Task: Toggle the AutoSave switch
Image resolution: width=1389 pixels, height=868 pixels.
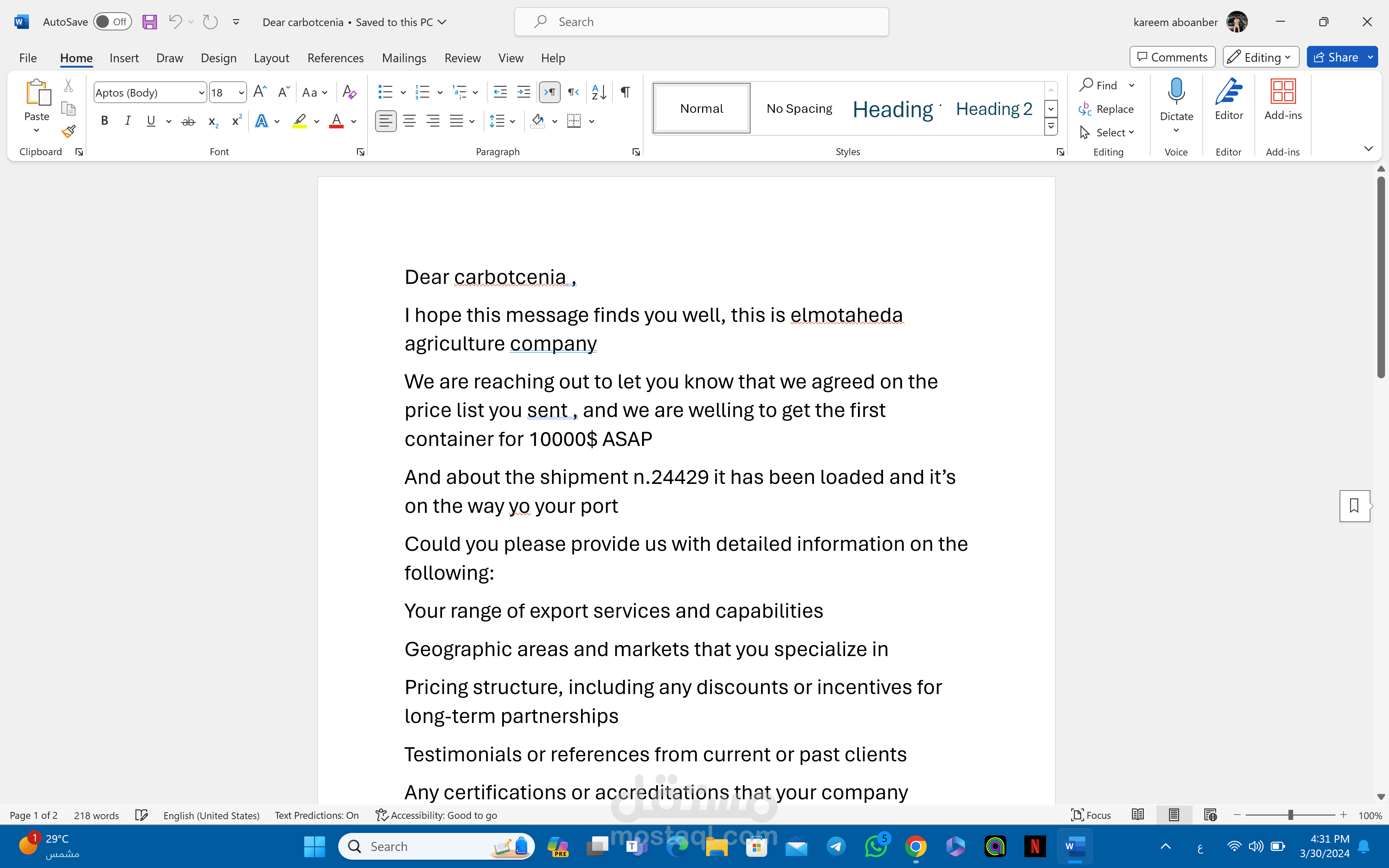Action: 112,22
